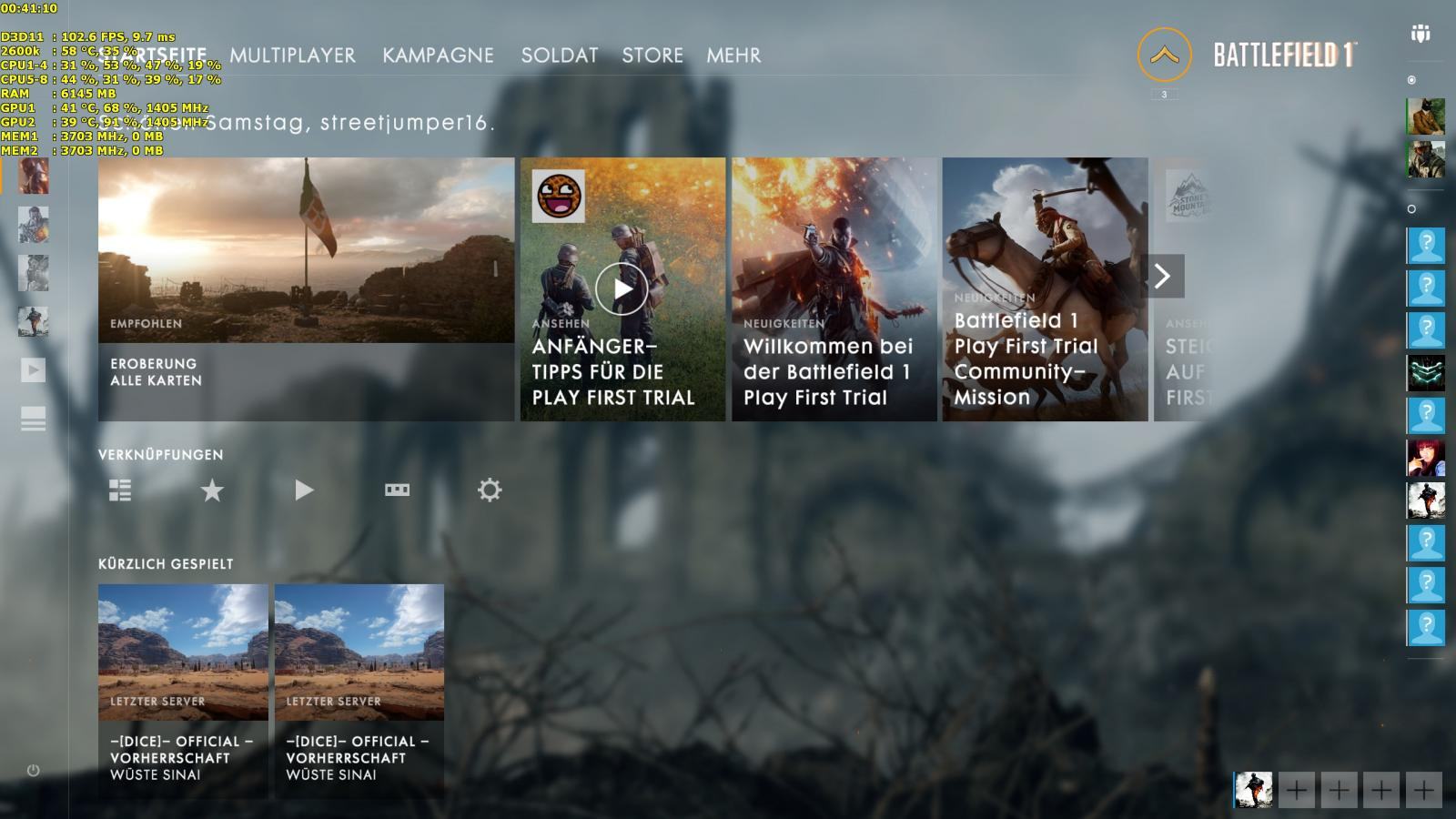Open the server browser shortcut icon
The height and width of the screenshot is (819, 1456).
120,490
